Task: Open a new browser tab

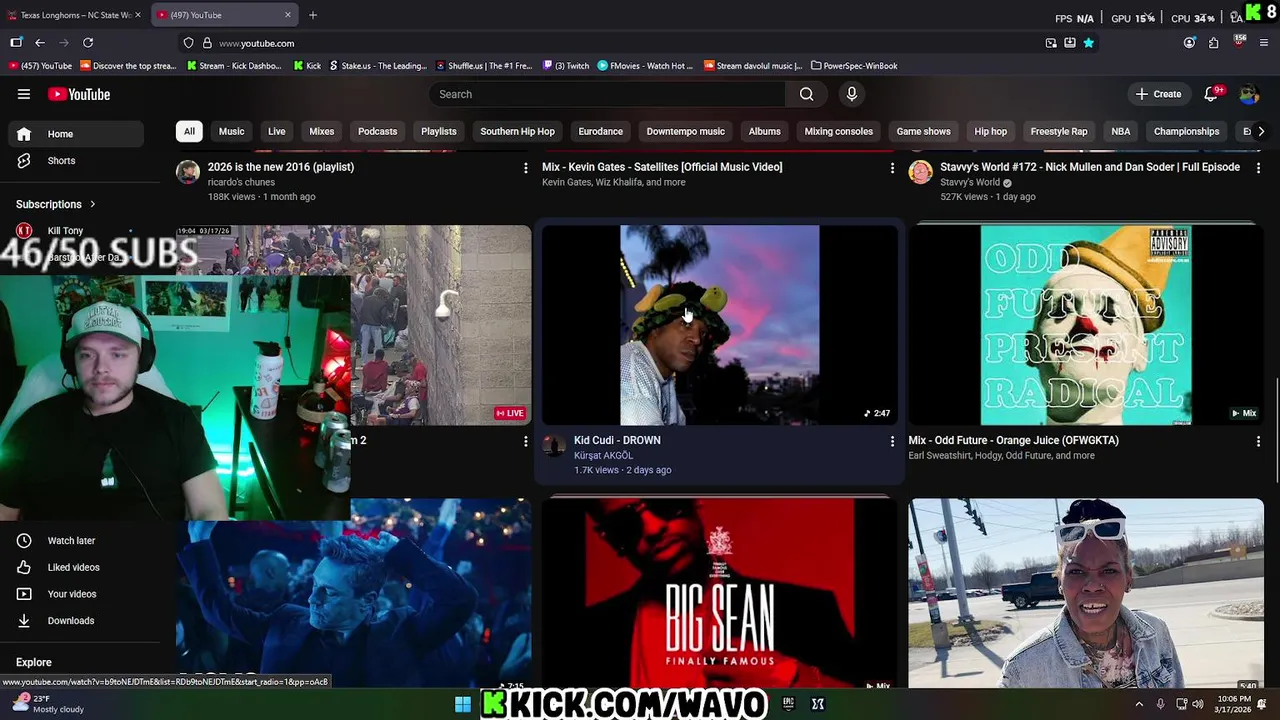Action: click(313, 15)
